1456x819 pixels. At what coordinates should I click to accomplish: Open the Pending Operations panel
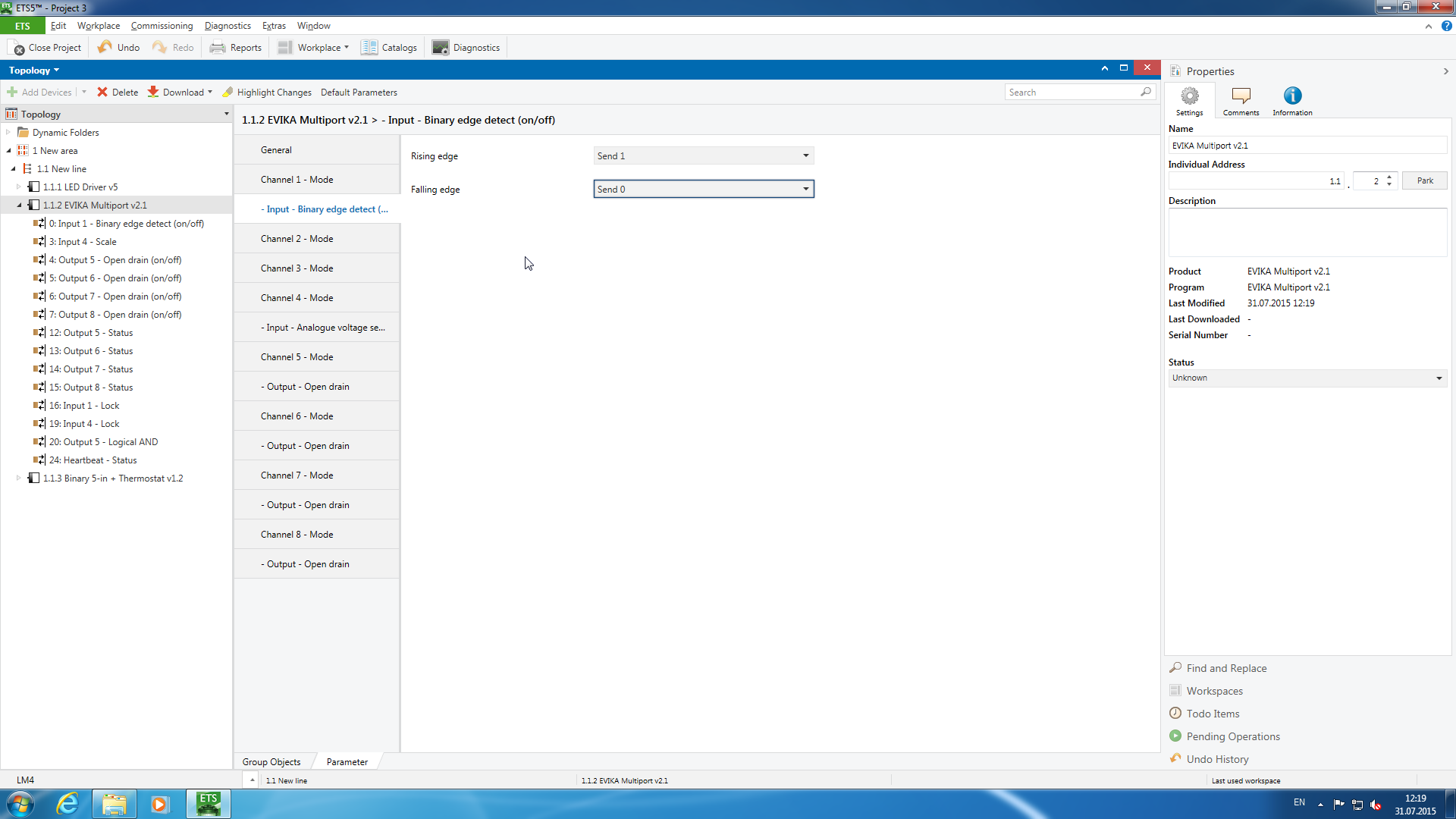coord(1232,736)
